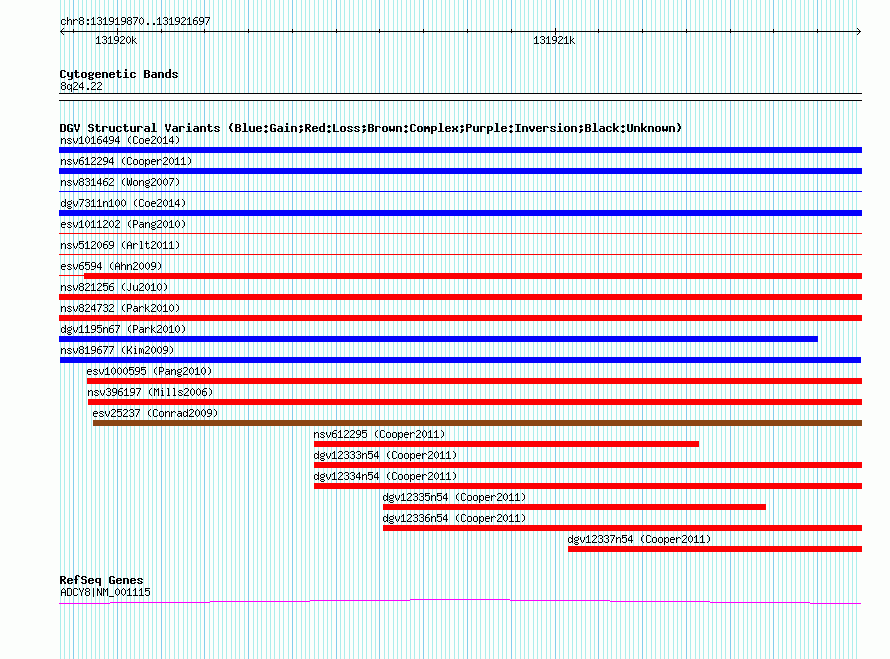Click the nsv512069 (Arlt2011) label
The width and height of the screenshot is (890, 659).
pyautogui.click(x=120, y=245)
